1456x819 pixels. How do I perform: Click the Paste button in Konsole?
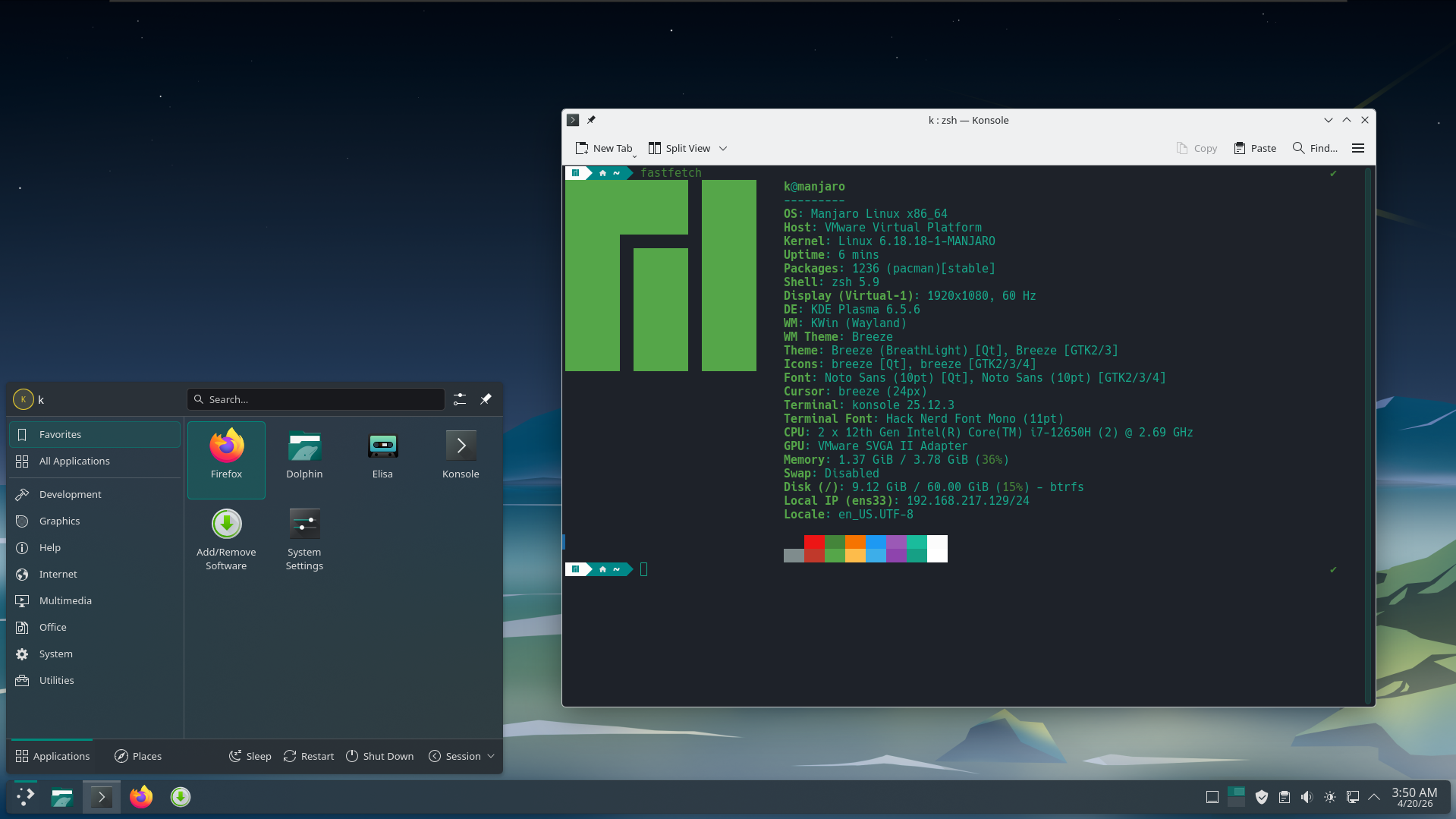(x=1255, y=148)
